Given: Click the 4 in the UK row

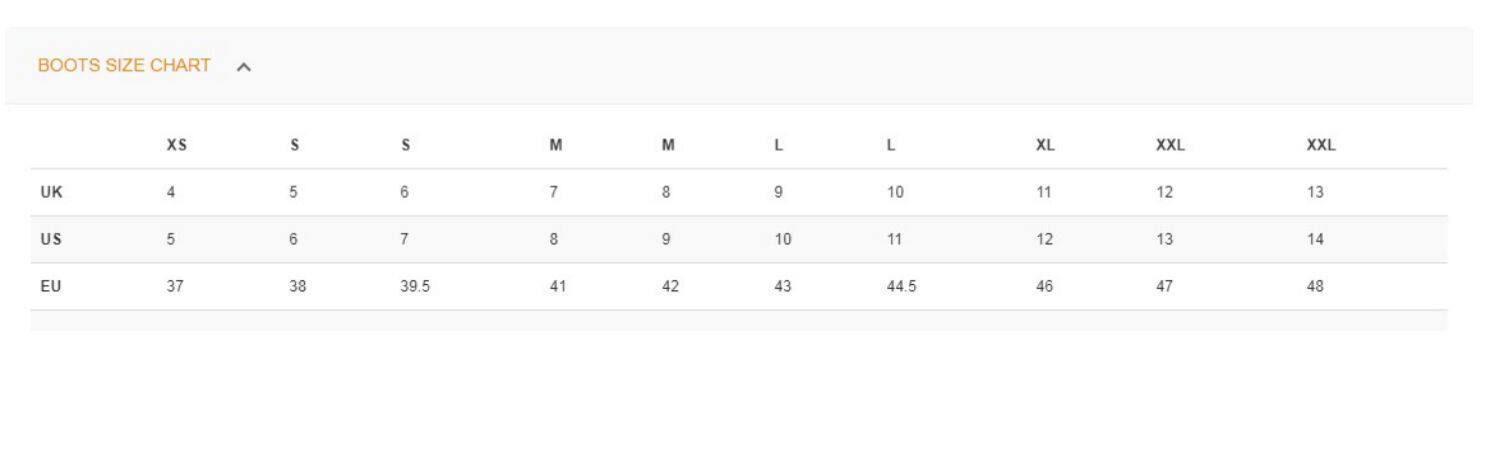Looking at the screenshot, I should point(171,193).
